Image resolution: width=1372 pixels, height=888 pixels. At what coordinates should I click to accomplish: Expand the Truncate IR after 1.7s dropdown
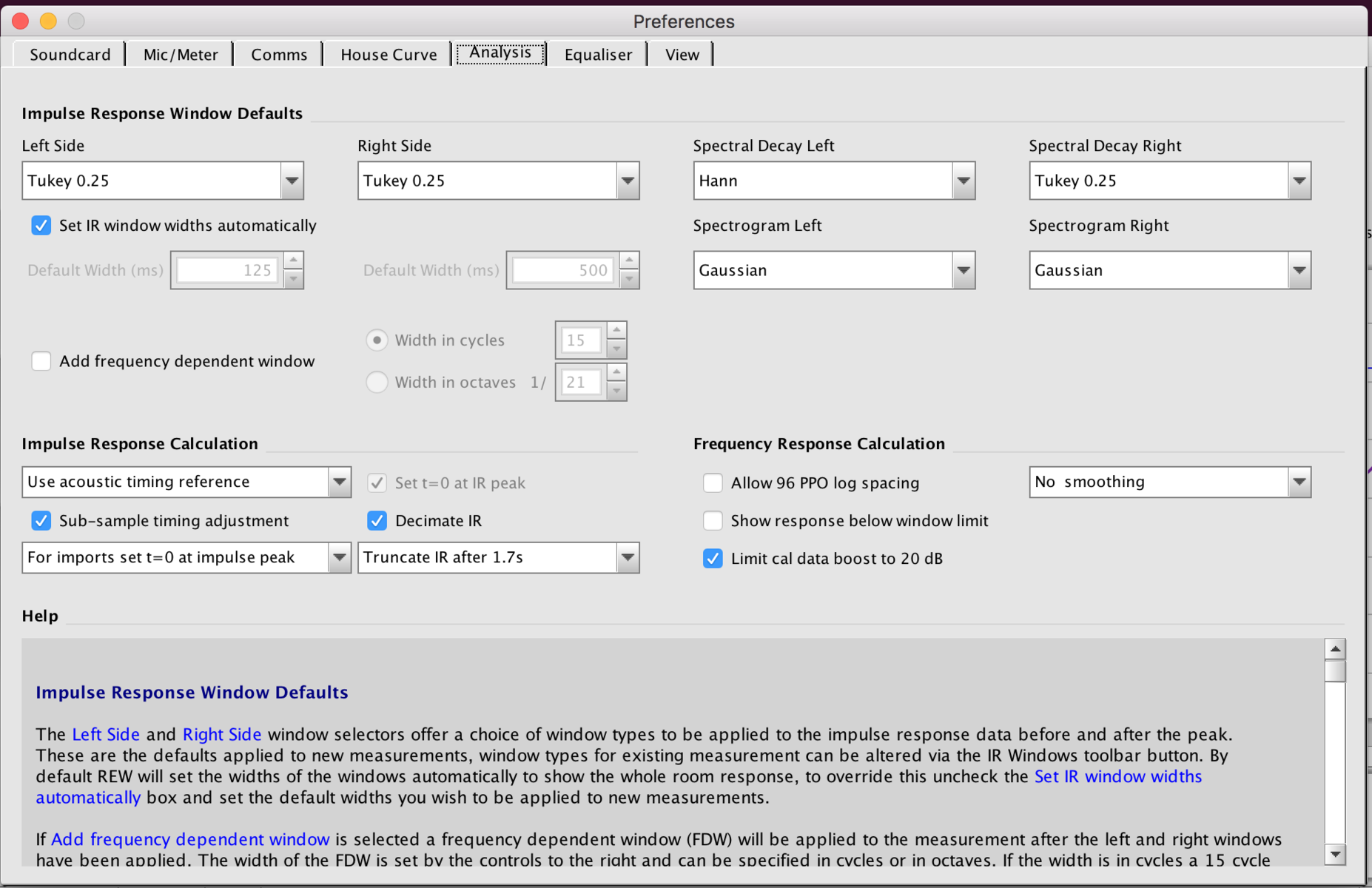[628, 557]
